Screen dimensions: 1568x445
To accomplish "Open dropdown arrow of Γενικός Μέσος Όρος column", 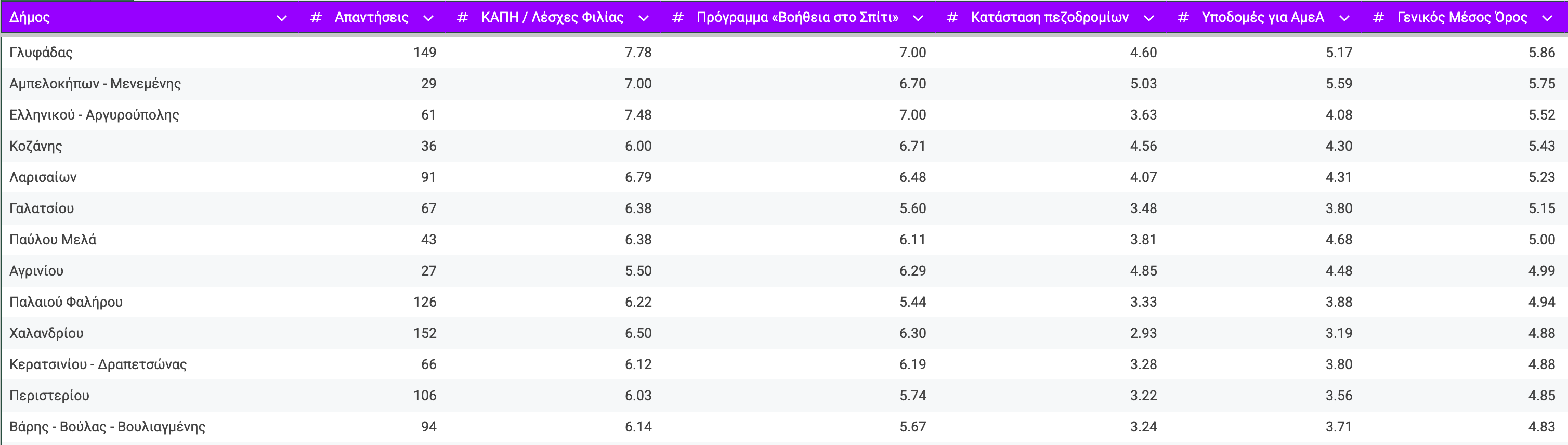I will pyautogui.click(x=1547, y=18).
